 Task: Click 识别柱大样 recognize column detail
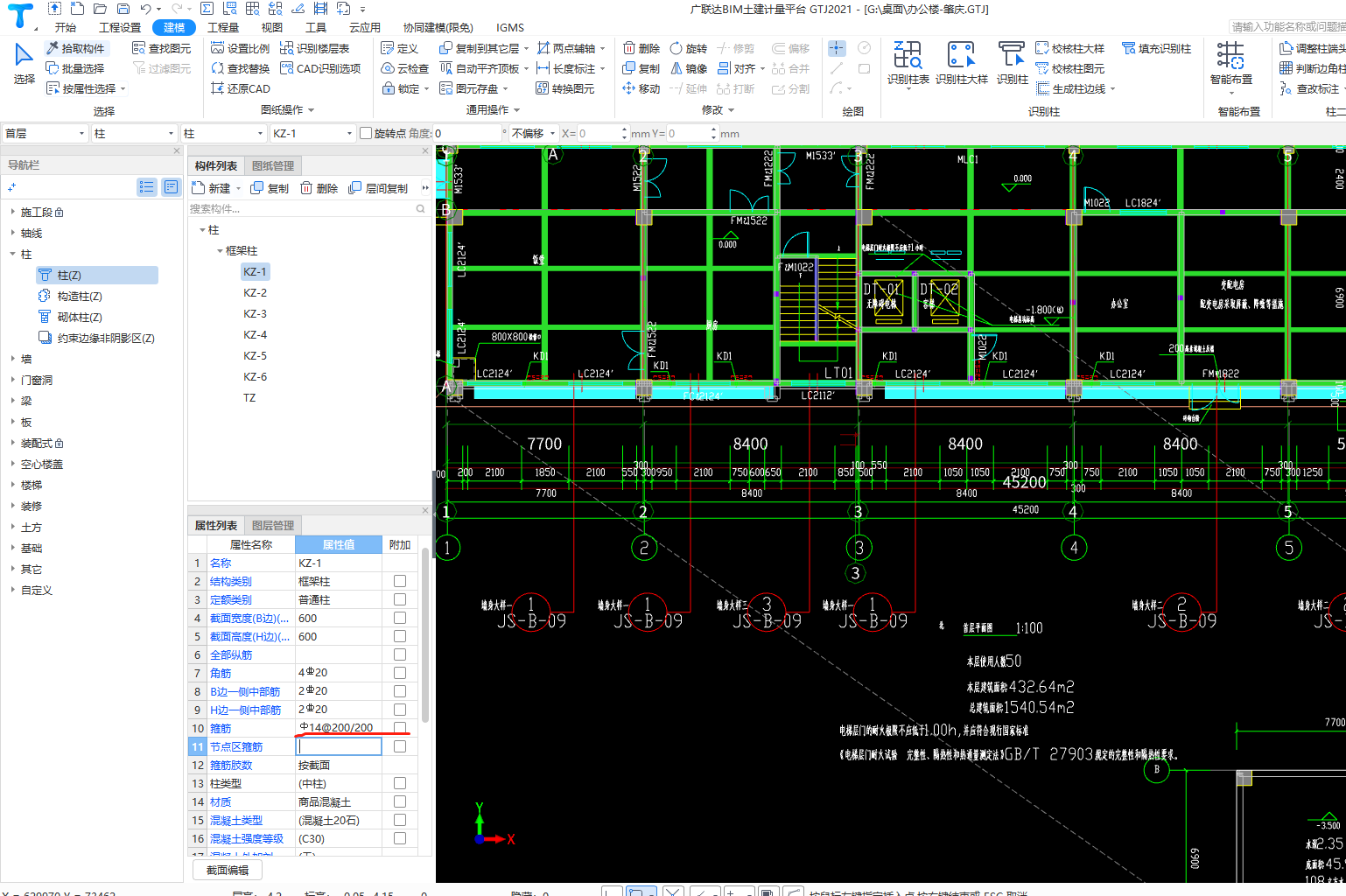(x=961, y=64)
